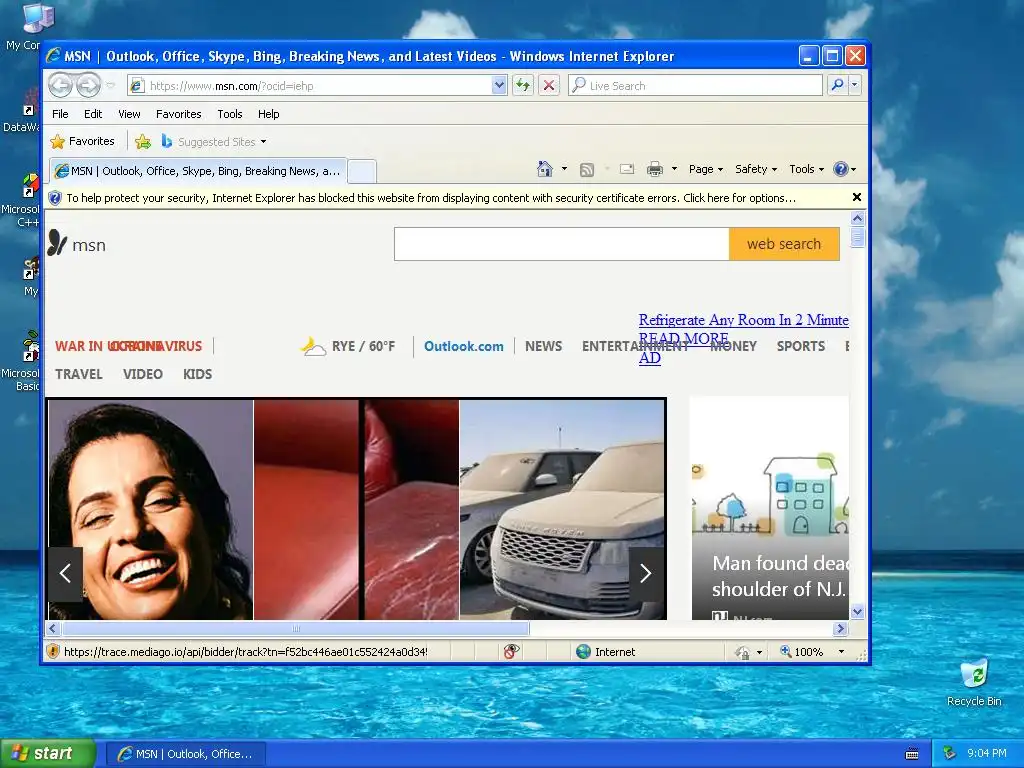Open a new blank tab
The width and height of the screenshot is (1024, 768).
tap(361, 171)
